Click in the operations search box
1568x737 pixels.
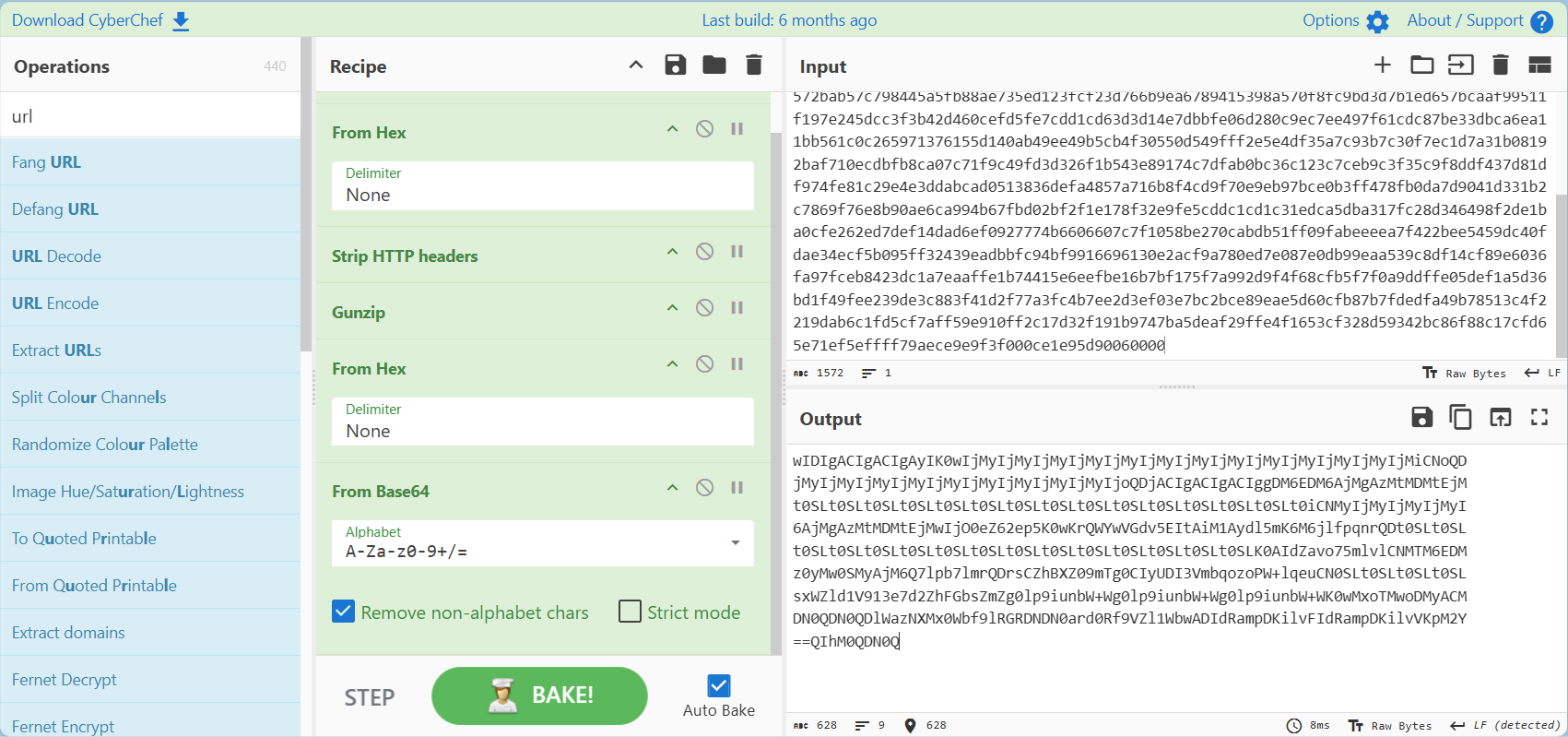[x=150, y=116]
